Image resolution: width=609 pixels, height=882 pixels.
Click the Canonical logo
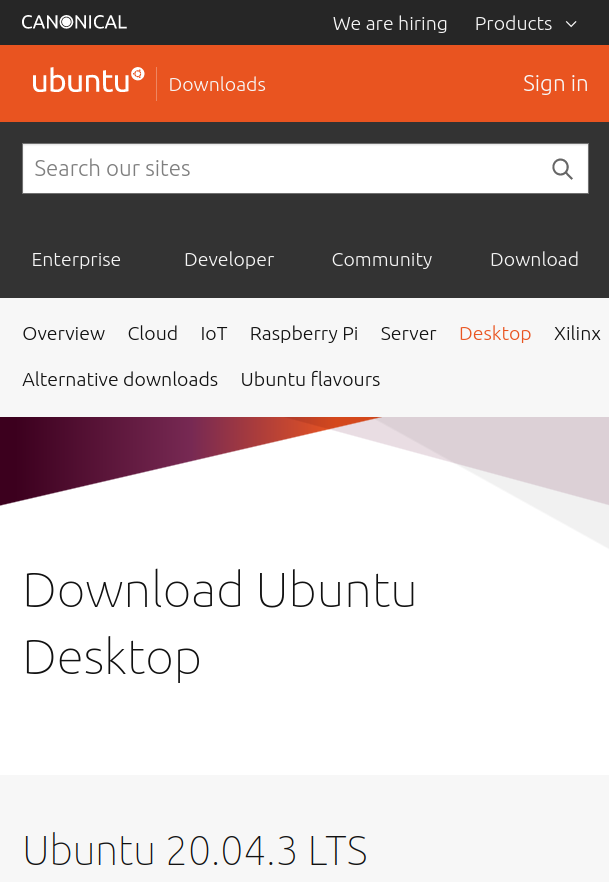(x=74, y=22)
